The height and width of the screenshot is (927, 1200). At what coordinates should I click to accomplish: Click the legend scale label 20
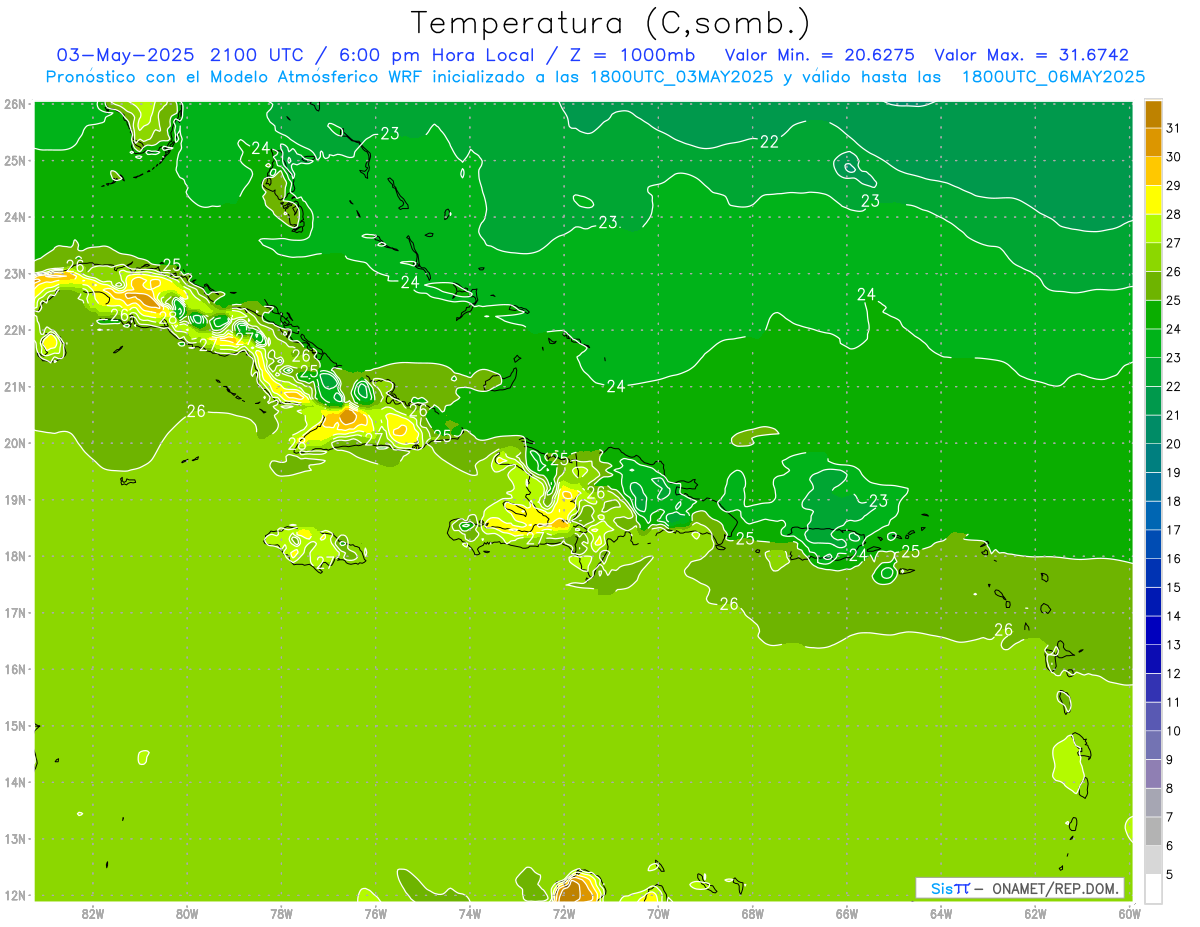click(1174, 444)
